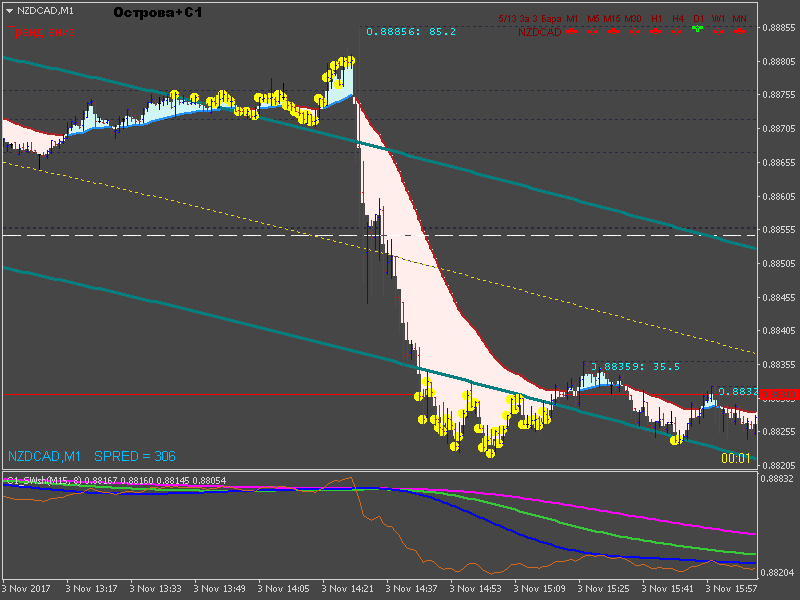800x600 pixels.
Task: Click the '0.88856: 85.2' price label
Action: (x=411, y=32)
